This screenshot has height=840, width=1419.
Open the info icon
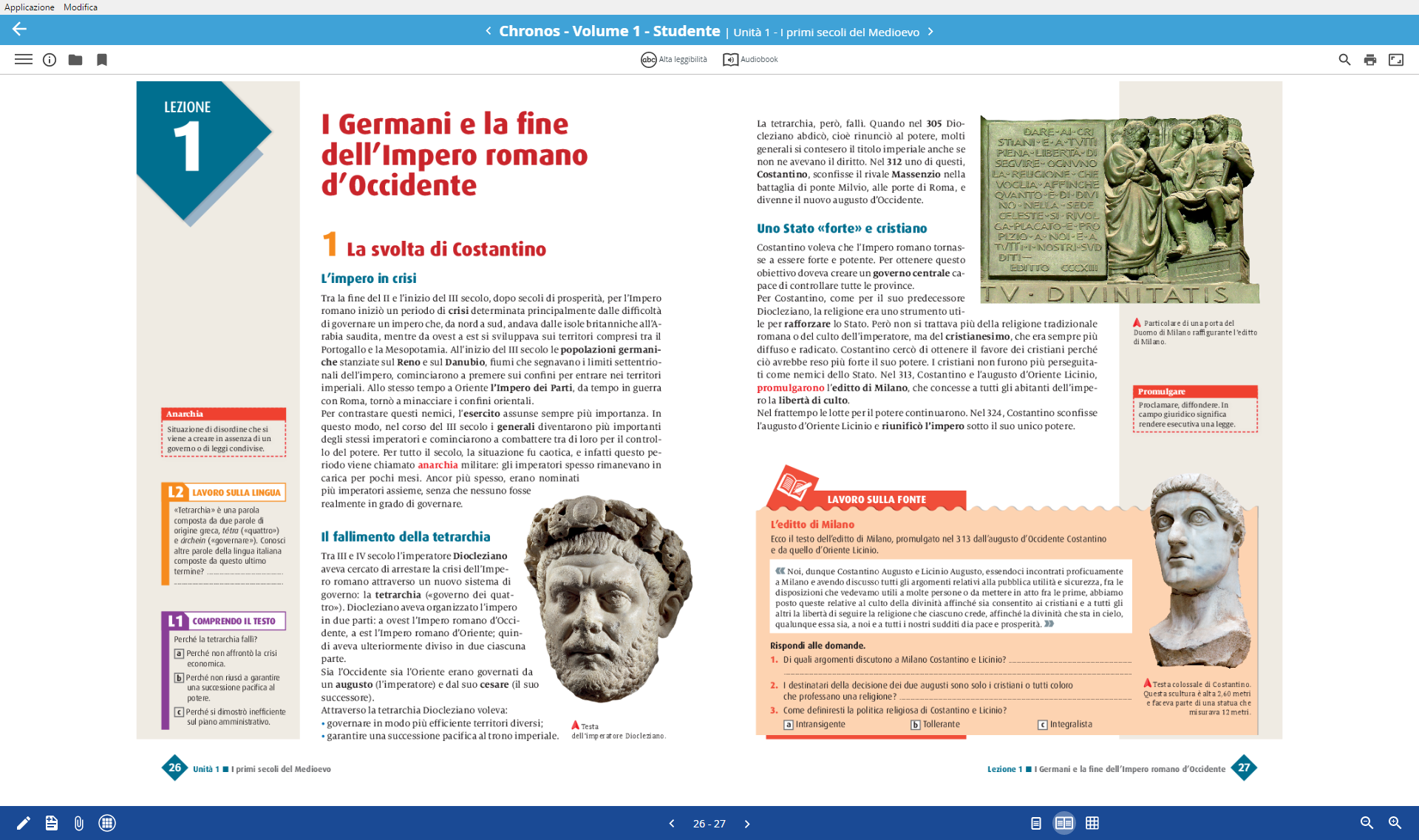coord(50,60)
